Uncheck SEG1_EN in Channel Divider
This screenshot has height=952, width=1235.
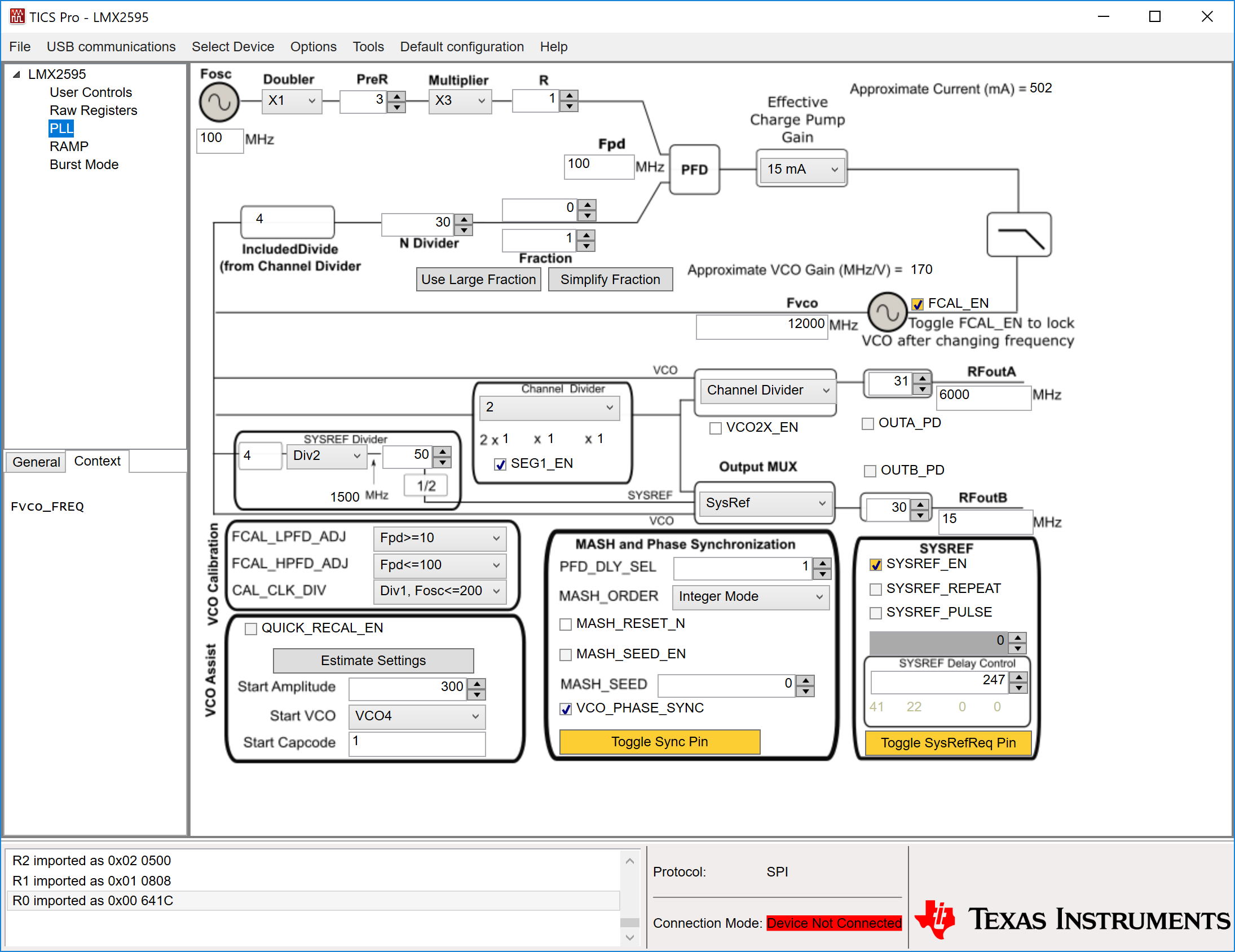(x=500, y=464)
